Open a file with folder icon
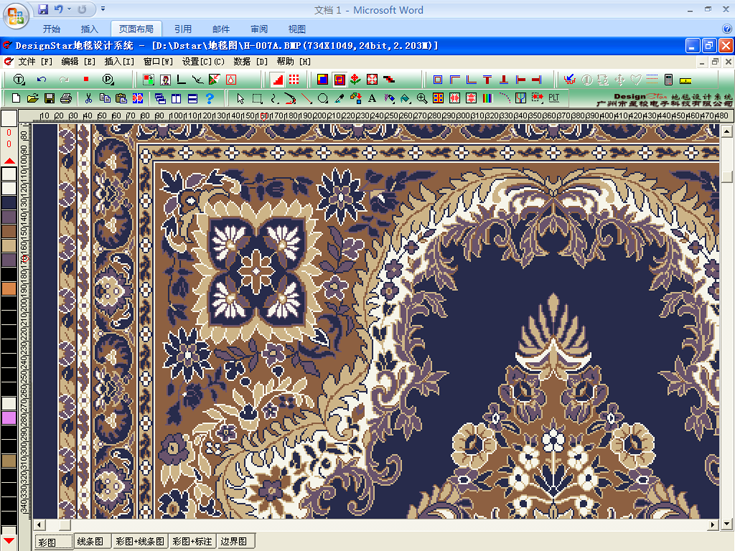Viewport: 735px width, 551px height. pos(32,98)
